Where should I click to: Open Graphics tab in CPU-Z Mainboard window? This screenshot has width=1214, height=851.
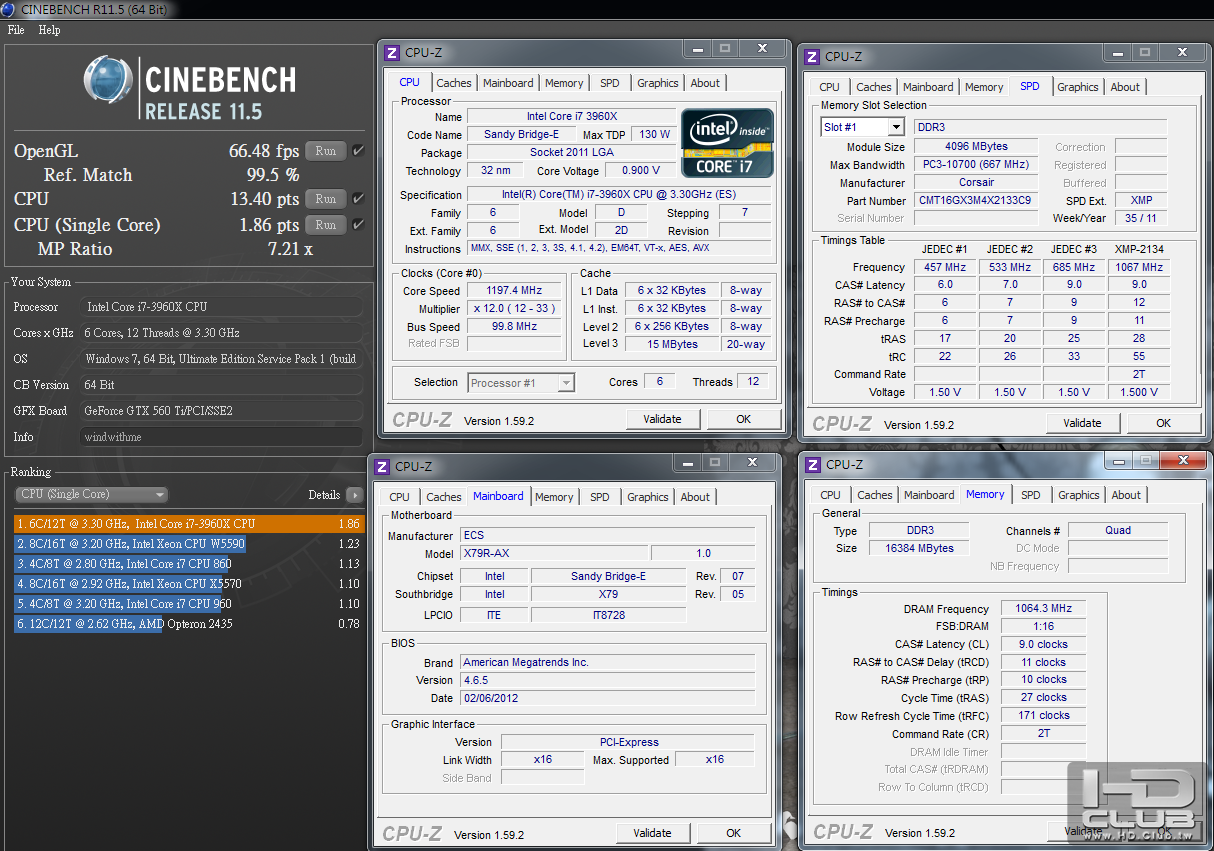point(648,497)
